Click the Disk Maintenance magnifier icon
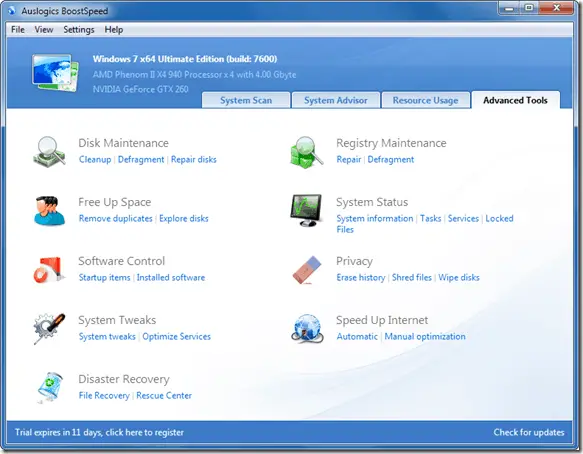 (x=49, y=151)
